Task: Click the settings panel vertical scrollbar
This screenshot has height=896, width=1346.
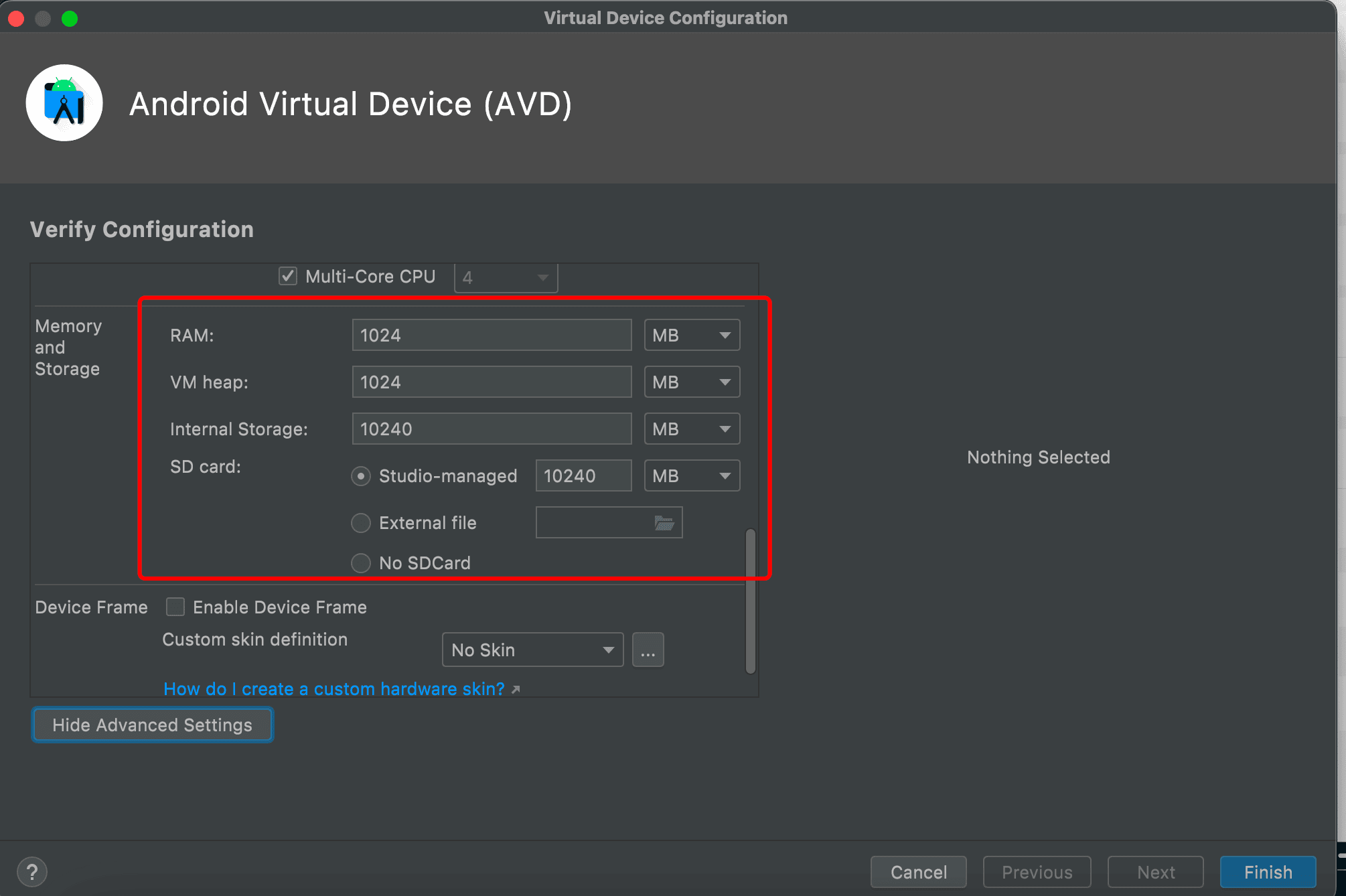Action: 751,601
